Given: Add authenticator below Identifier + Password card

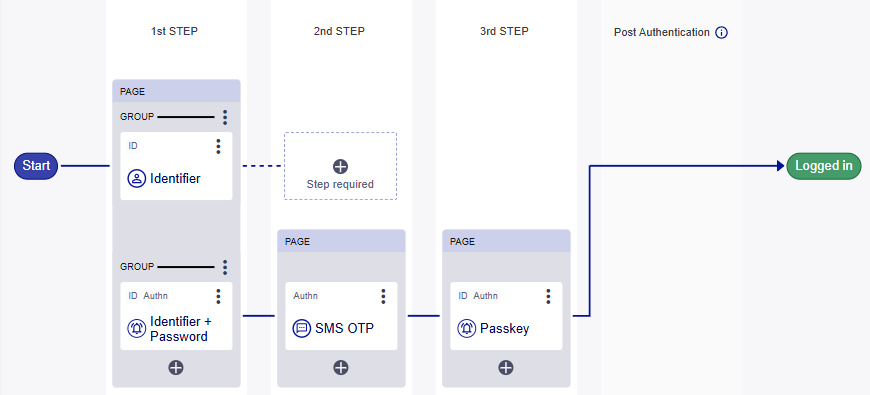Looking at the screenshot, I should 176,367.
